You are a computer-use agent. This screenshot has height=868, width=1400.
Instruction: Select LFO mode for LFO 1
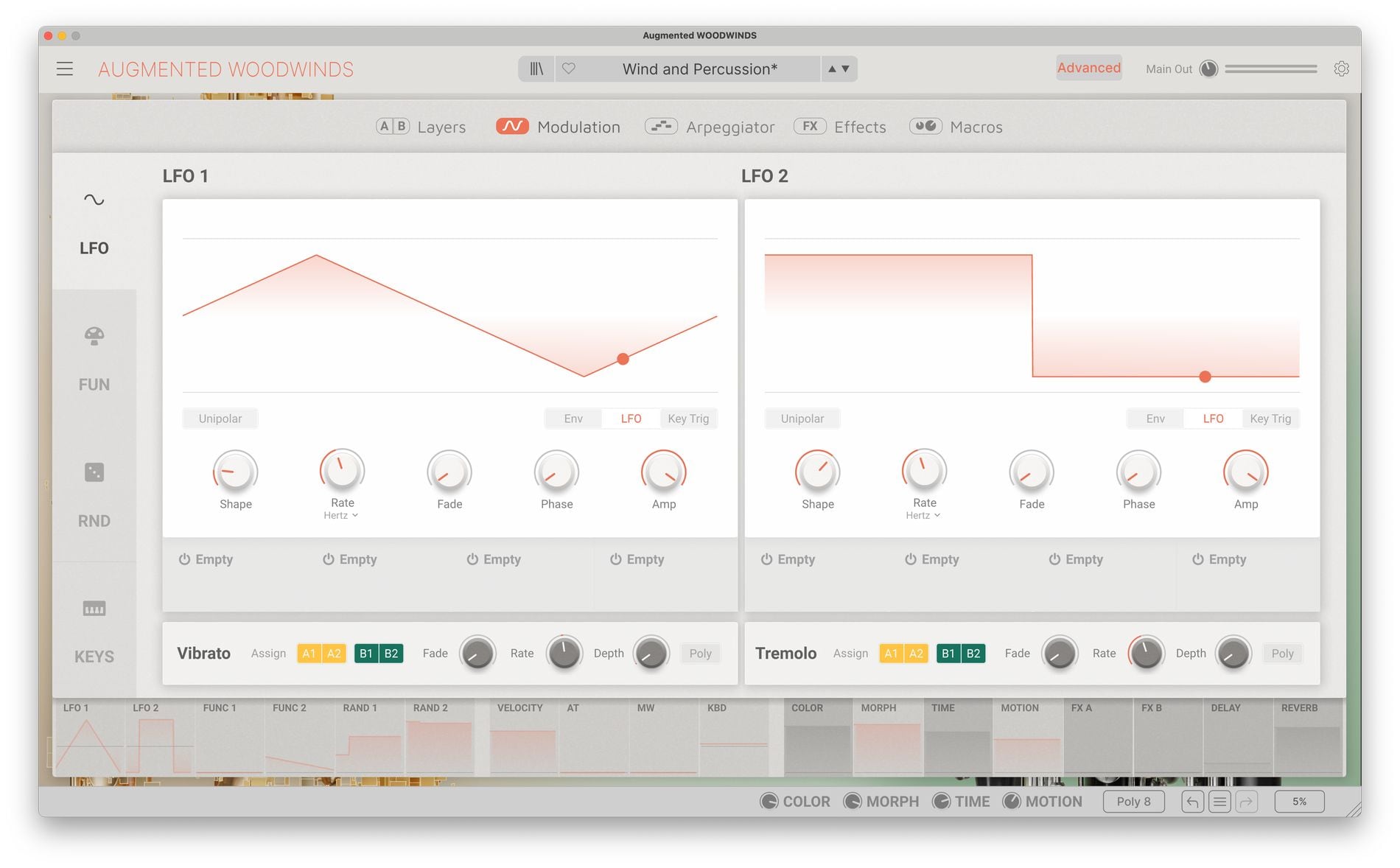[631, 419]
